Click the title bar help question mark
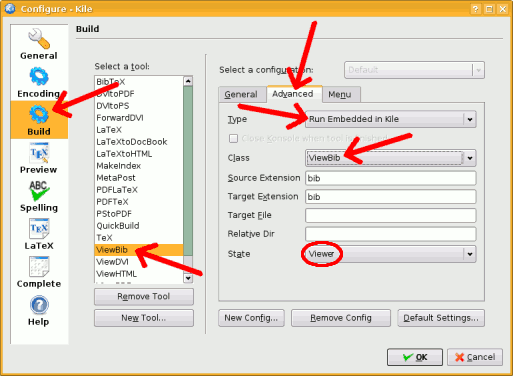 475,9
